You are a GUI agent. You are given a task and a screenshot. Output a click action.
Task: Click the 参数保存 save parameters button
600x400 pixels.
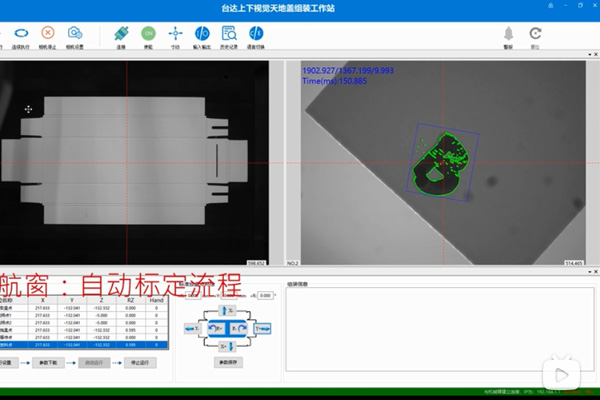[x=228, y=362]
